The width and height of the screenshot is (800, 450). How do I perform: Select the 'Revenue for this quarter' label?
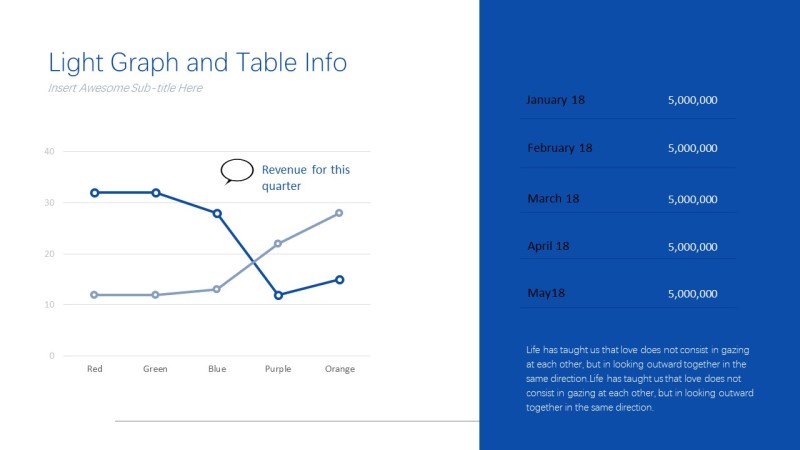point(305,178)
